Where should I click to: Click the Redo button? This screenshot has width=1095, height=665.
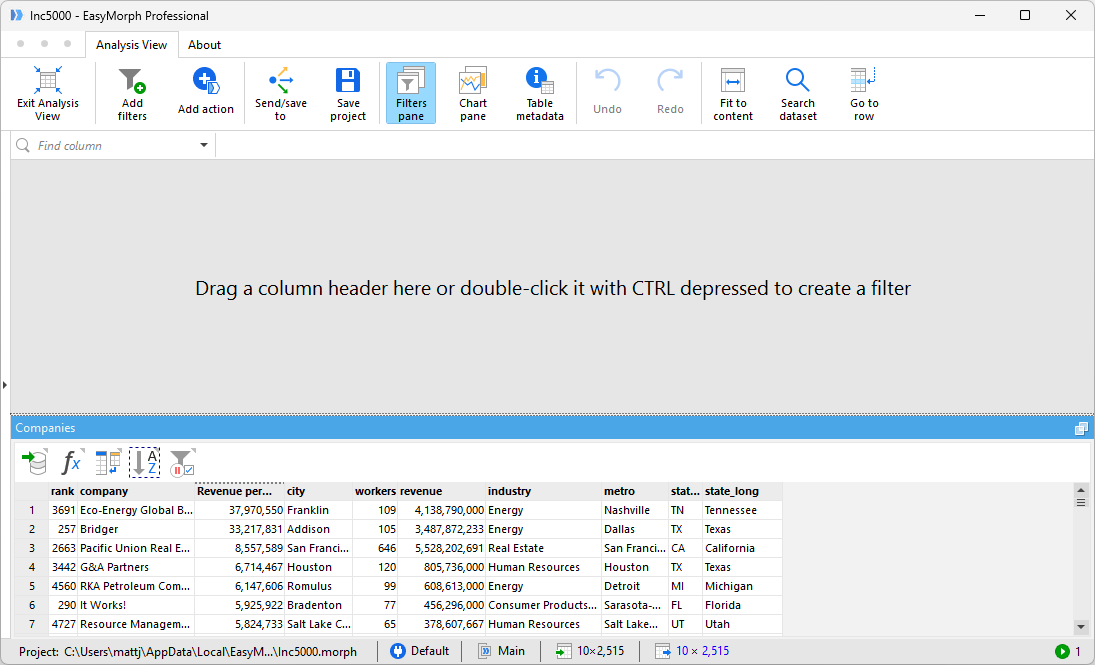coord(670,93)
